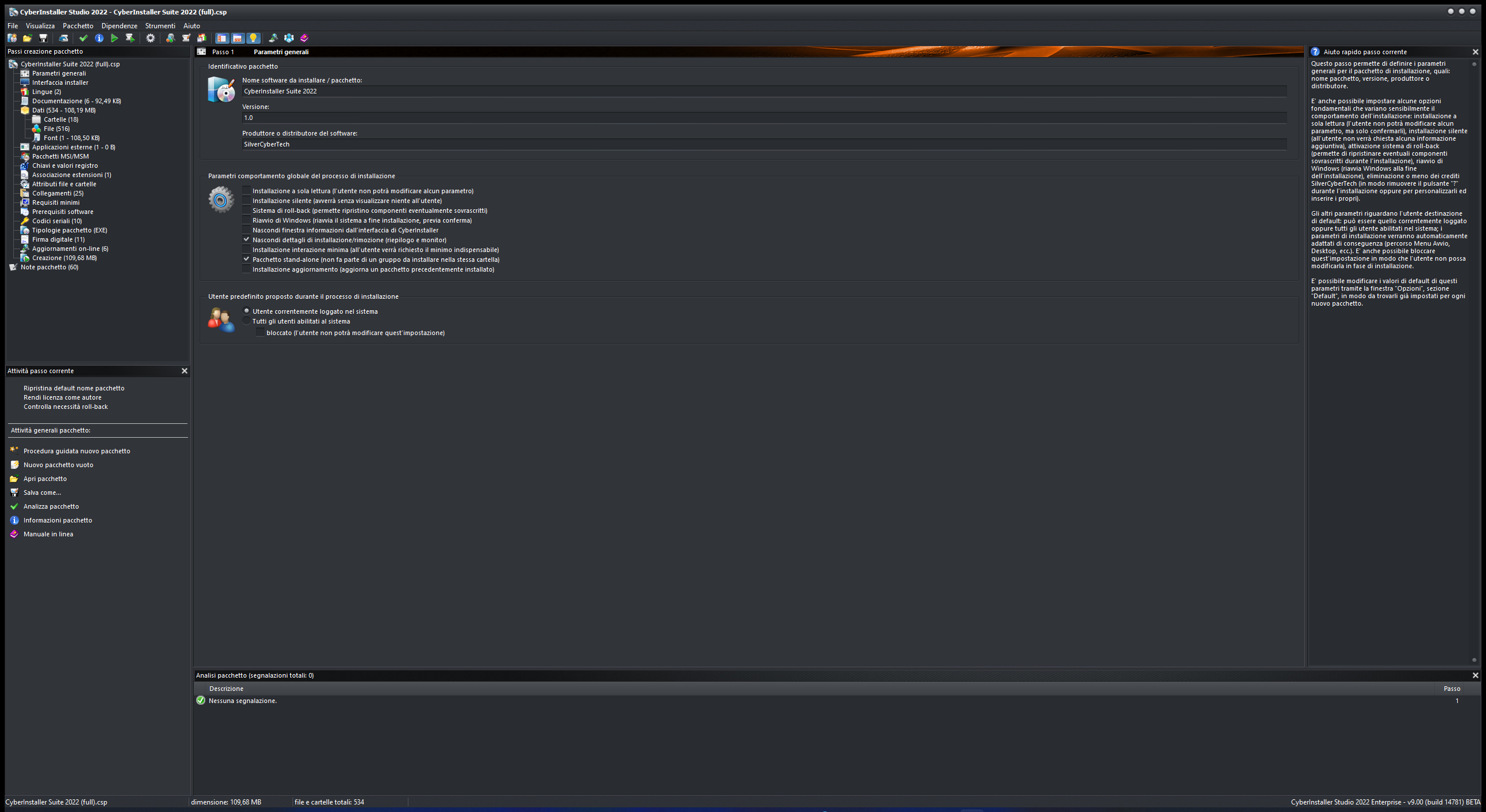Click the green play build toolbar icon
Image resolution: width=1486 pixels, height=812 pixels.
click(114, 38)
